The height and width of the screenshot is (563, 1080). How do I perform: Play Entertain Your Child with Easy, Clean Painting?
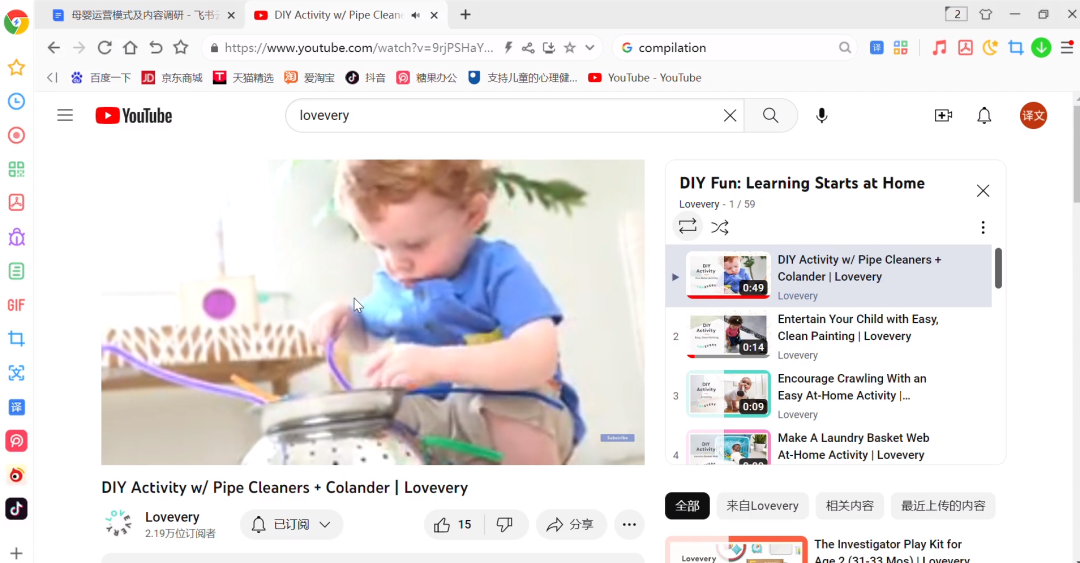pyautogui.click(x=829, y=336)
